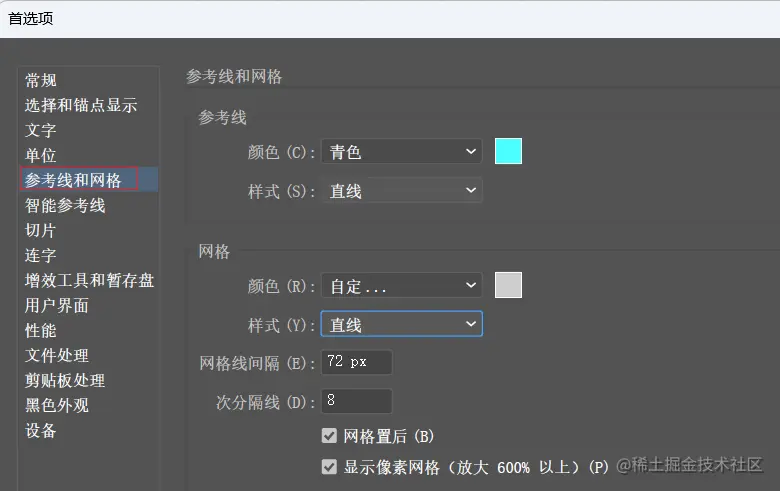
Task: Open guide 颜色 (C) dropdown showing 青色
Action: click(401, 151)
